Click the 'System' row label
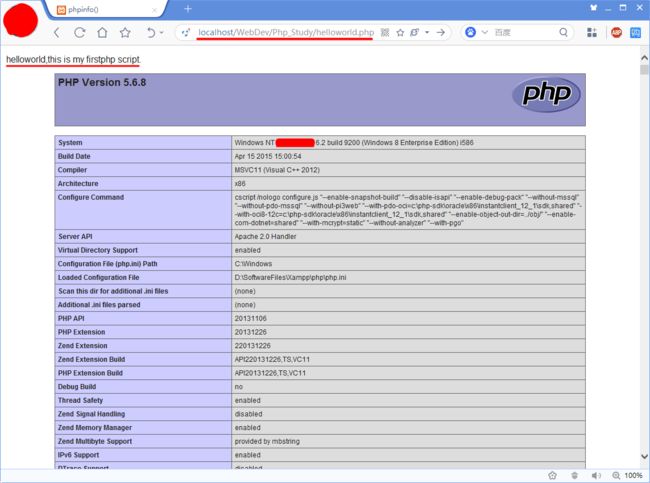Screen dimensions: 650x483 tap(70, 143)
